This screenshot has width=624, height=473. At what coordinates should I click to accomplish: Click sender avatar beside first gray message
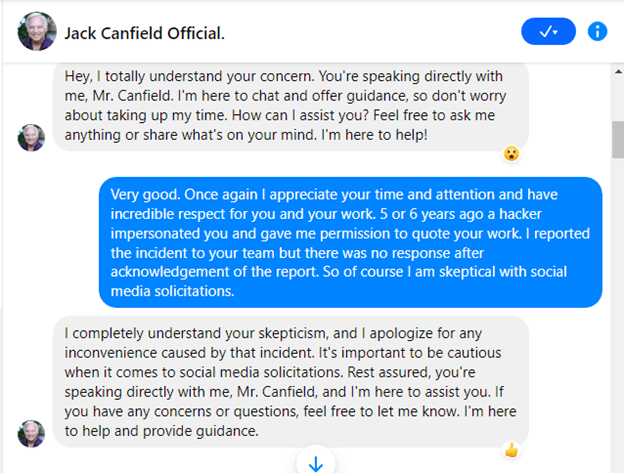[x=31, y=138]
